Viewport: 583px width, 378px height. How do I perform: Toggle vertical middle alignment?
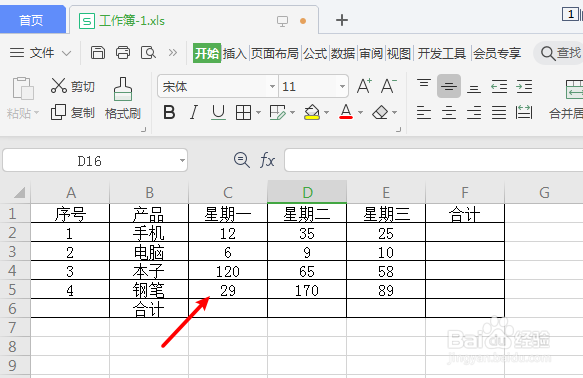pyautogui.click(x=449, y=86)
